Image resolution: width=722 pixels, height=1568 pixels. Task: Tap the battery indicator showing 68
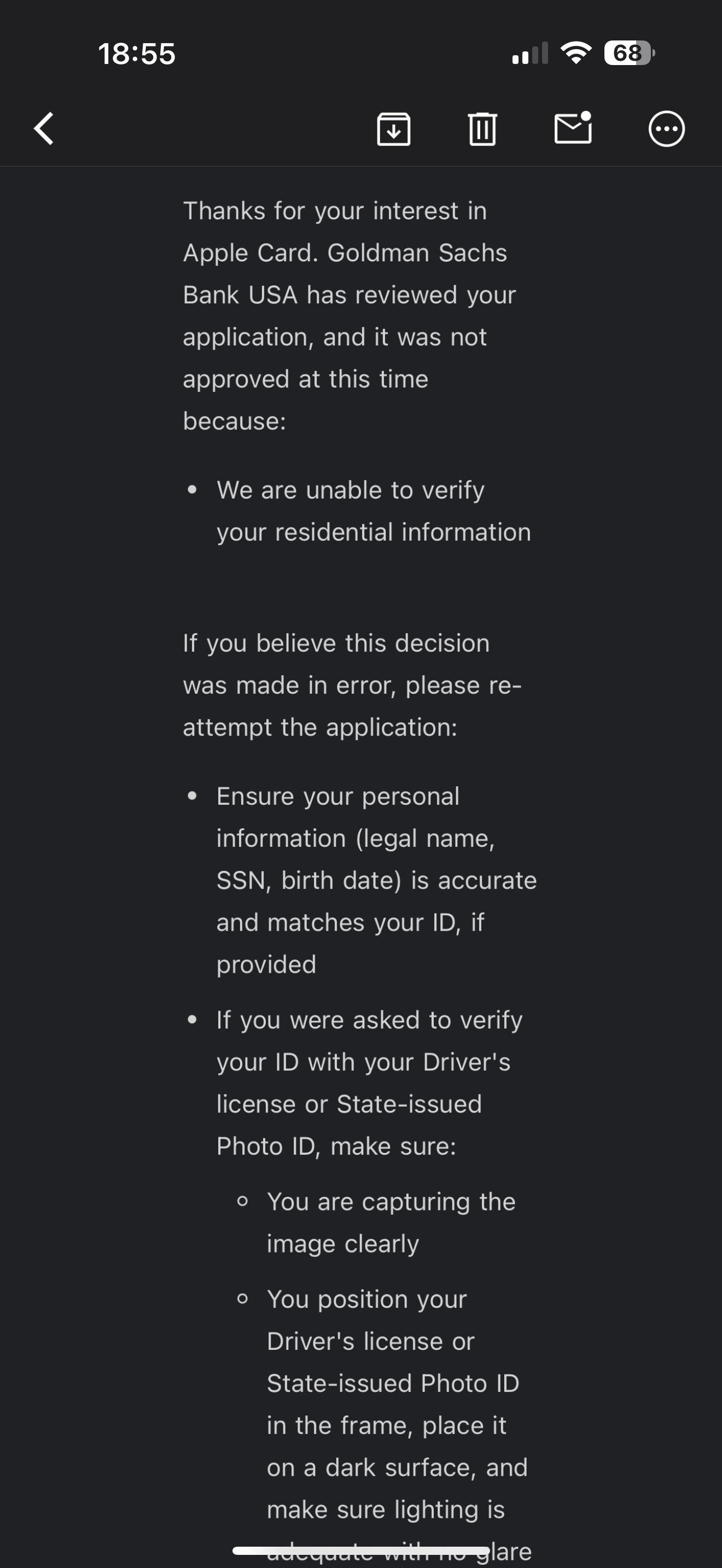(630, 53)
